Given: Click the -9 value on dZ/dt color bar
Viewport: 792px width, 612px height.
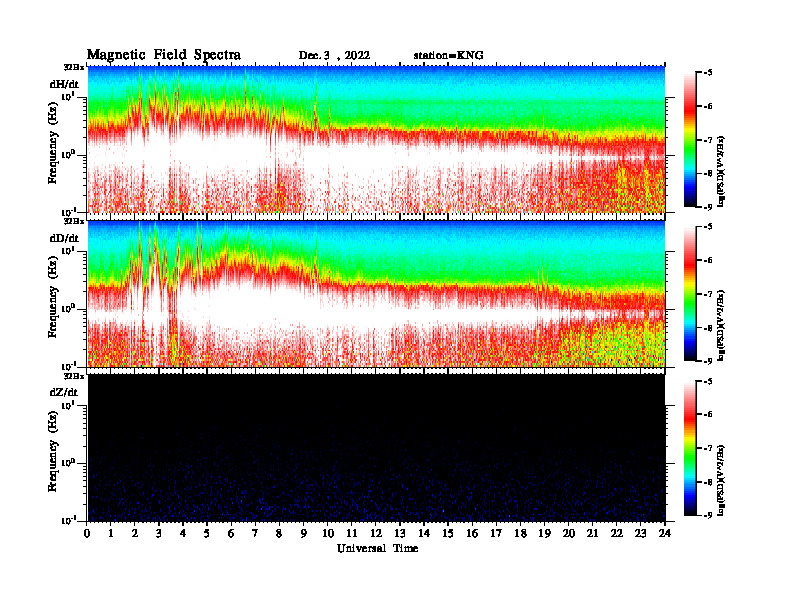Looking at the screenshot, I should pyautogui.click(x=708, y=515).
